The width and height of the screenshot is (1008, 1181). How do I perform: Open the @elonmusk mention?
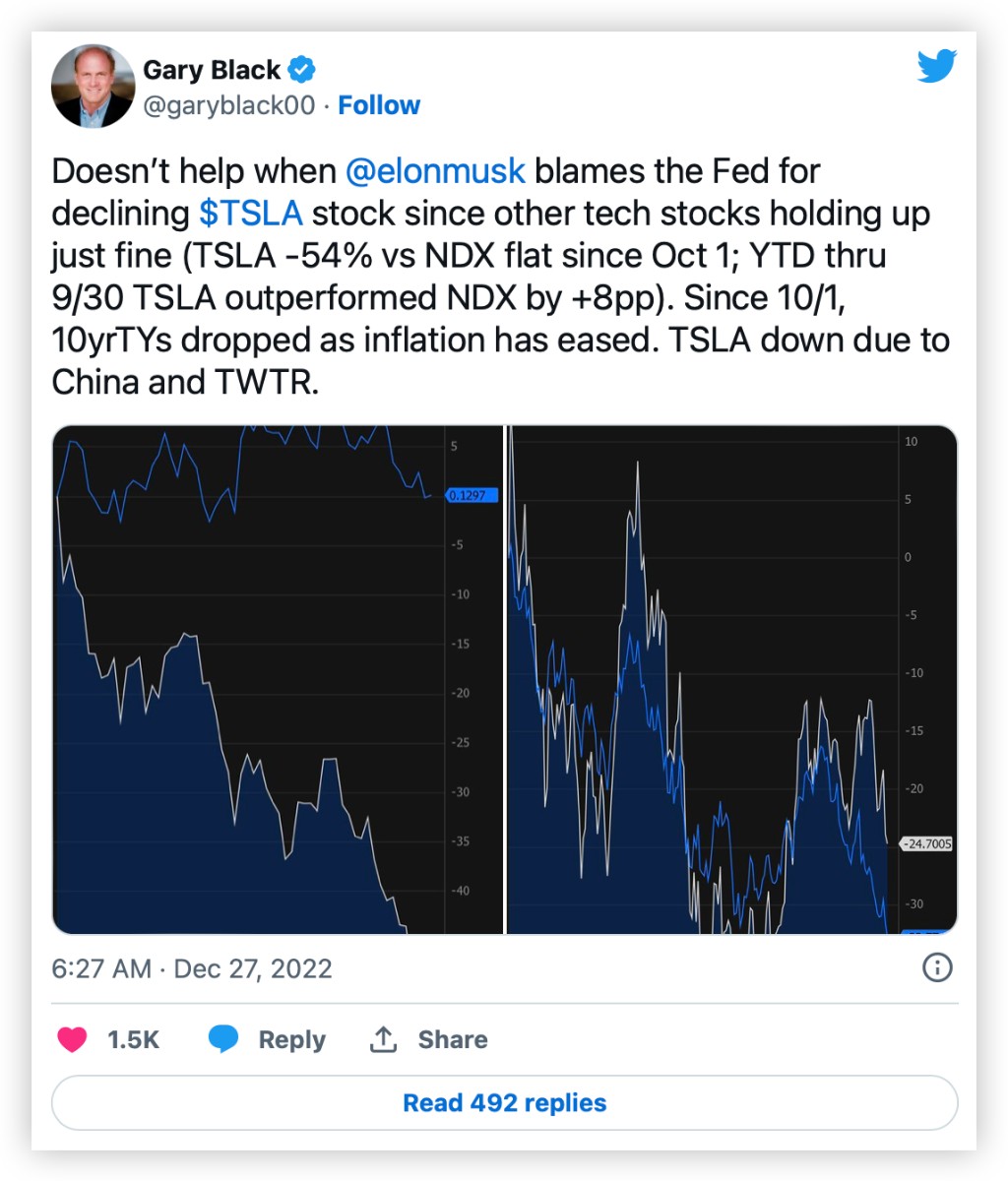coord(435,171)
